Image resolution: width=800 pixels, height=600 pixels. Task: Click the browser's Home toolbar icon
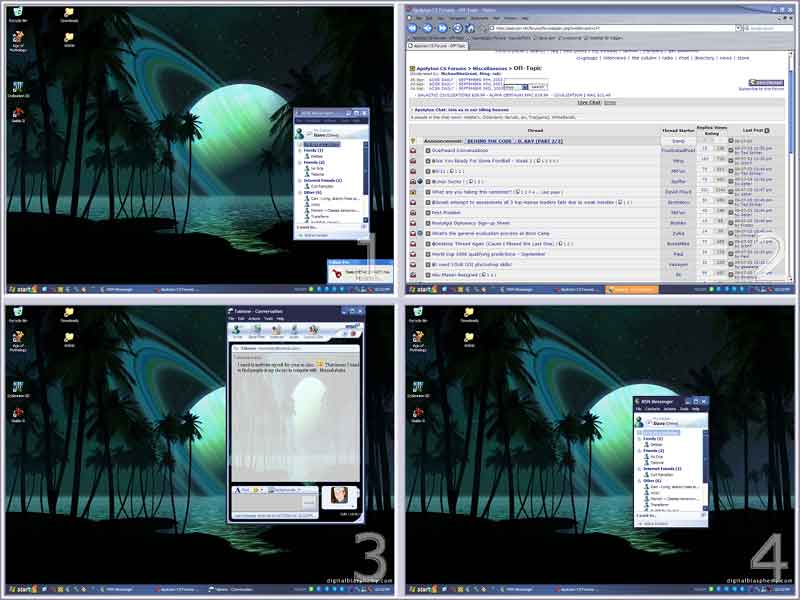pos(470,28)
